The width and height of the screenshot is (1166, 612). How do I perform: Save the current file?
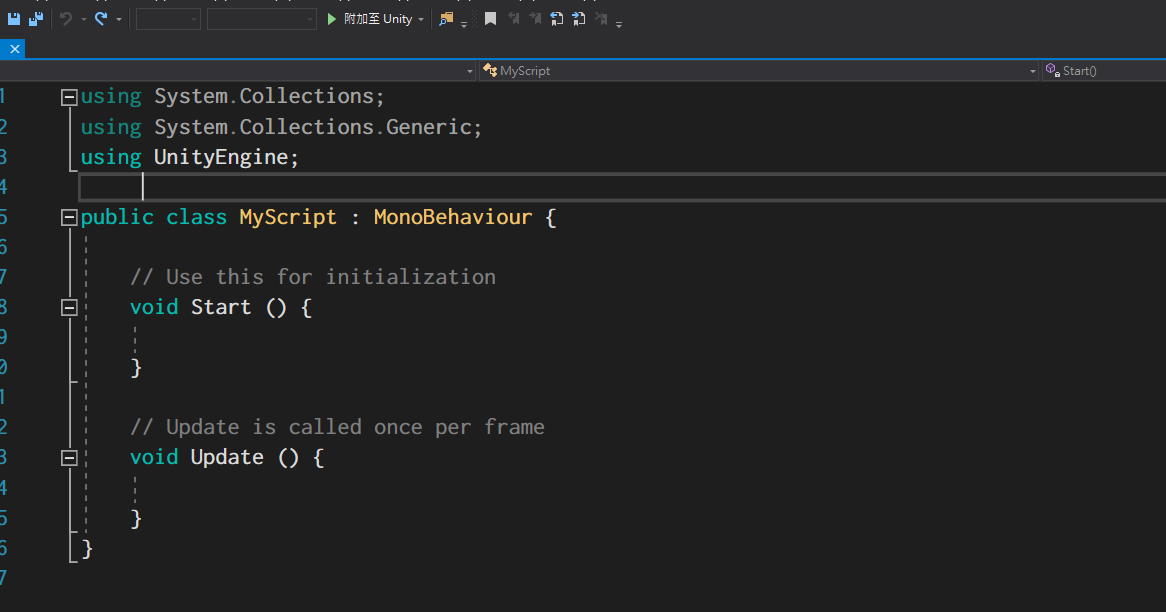point(13,18)
